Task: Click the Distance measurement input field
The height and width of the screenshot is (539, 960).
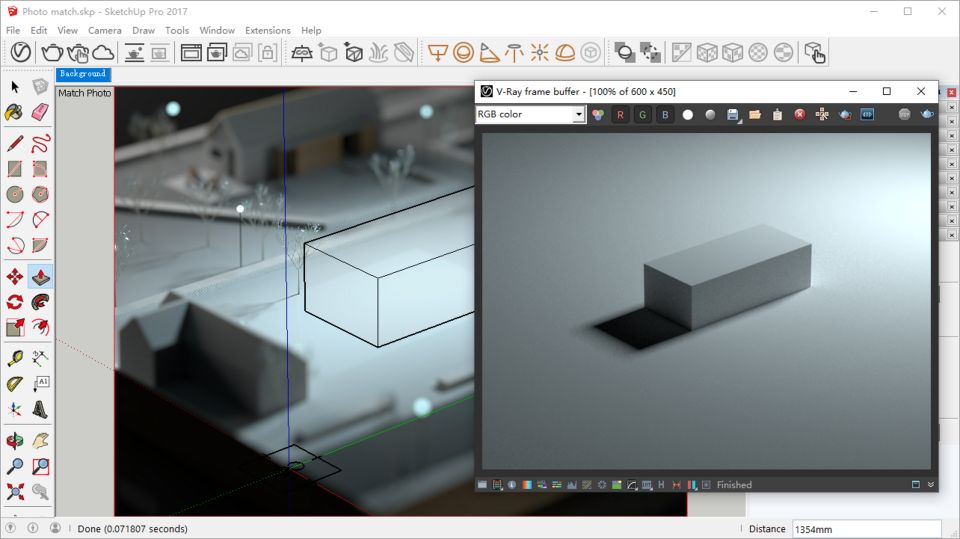Action: click(x=866, y=528)
